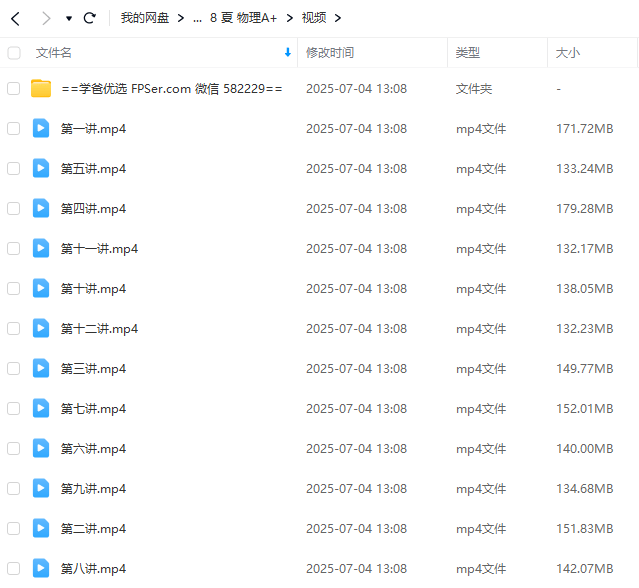
Task: Click the 171.72MB size value
Action: tap(585, 129)
